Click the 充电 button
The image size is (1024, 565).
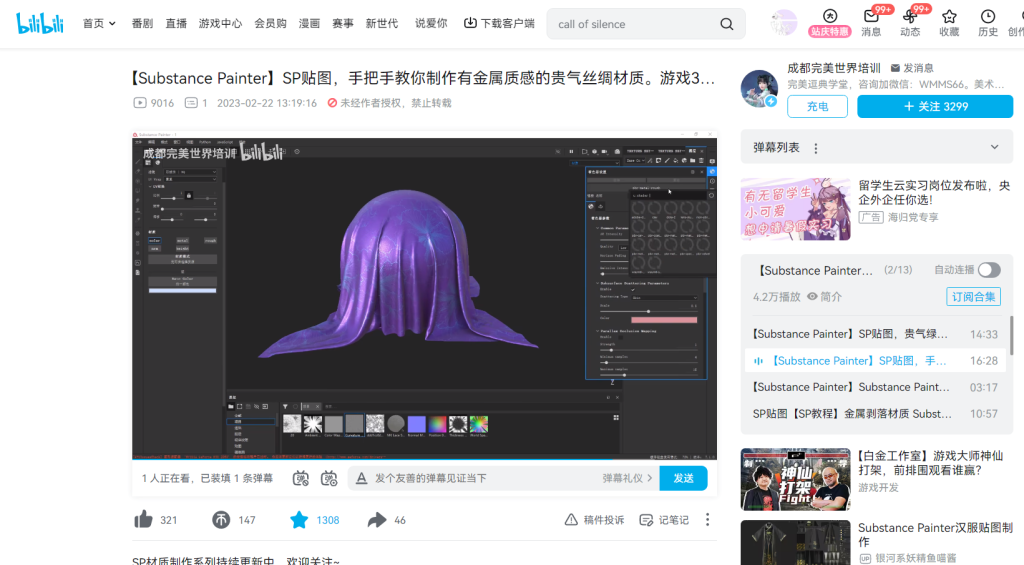[x=818, y=106]
